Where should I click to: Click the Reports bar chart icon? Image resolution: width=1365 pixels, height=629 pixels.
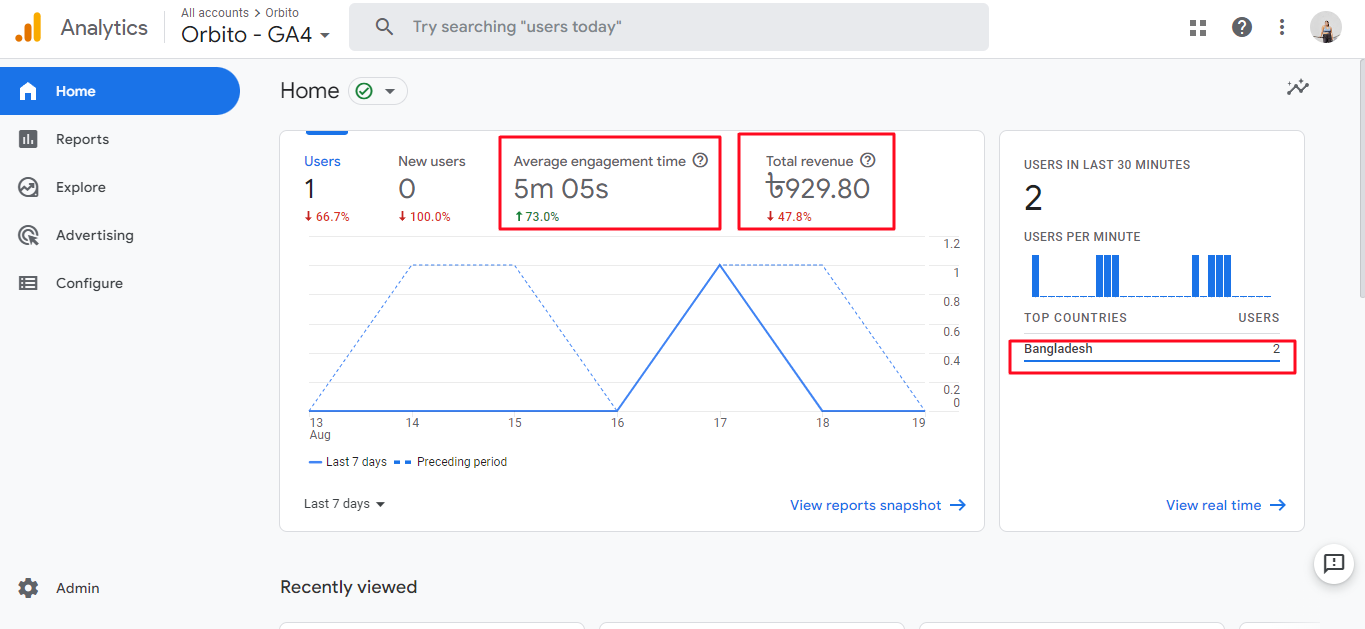pyautogui.click(x=28, y=139)
